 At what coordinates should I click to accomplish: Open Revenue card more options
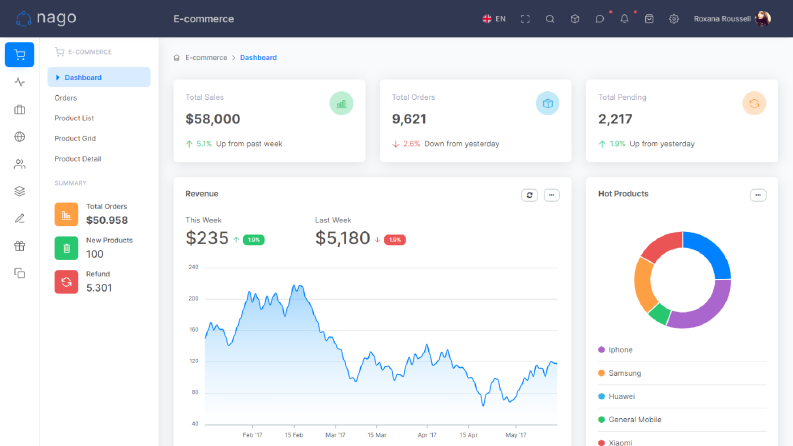tap(552, 195)
